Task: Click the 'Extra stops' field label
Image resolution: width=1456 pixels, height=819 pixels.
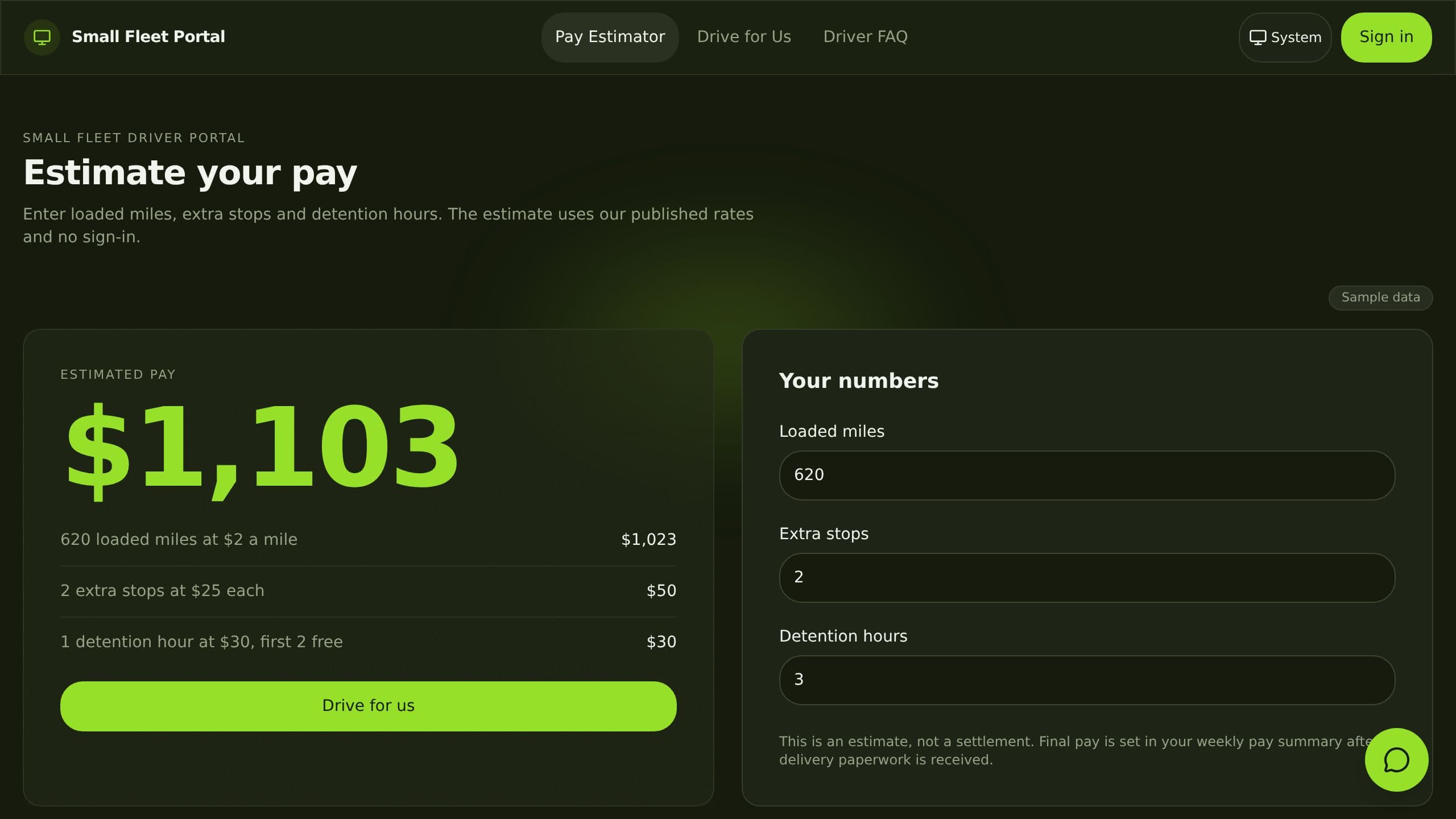Action: [x=824, y=533]
